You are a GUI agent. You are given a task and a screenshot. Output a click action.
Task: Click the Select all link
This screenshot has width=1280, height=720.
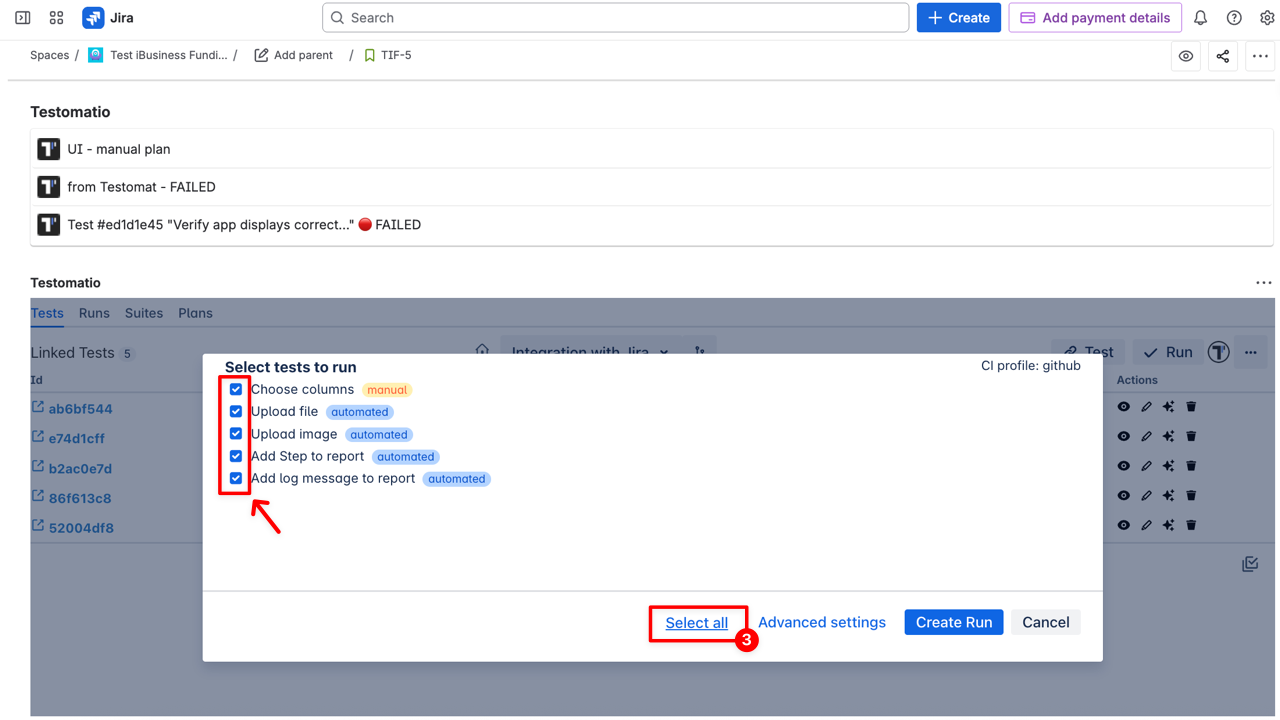(x=696, y=623)
